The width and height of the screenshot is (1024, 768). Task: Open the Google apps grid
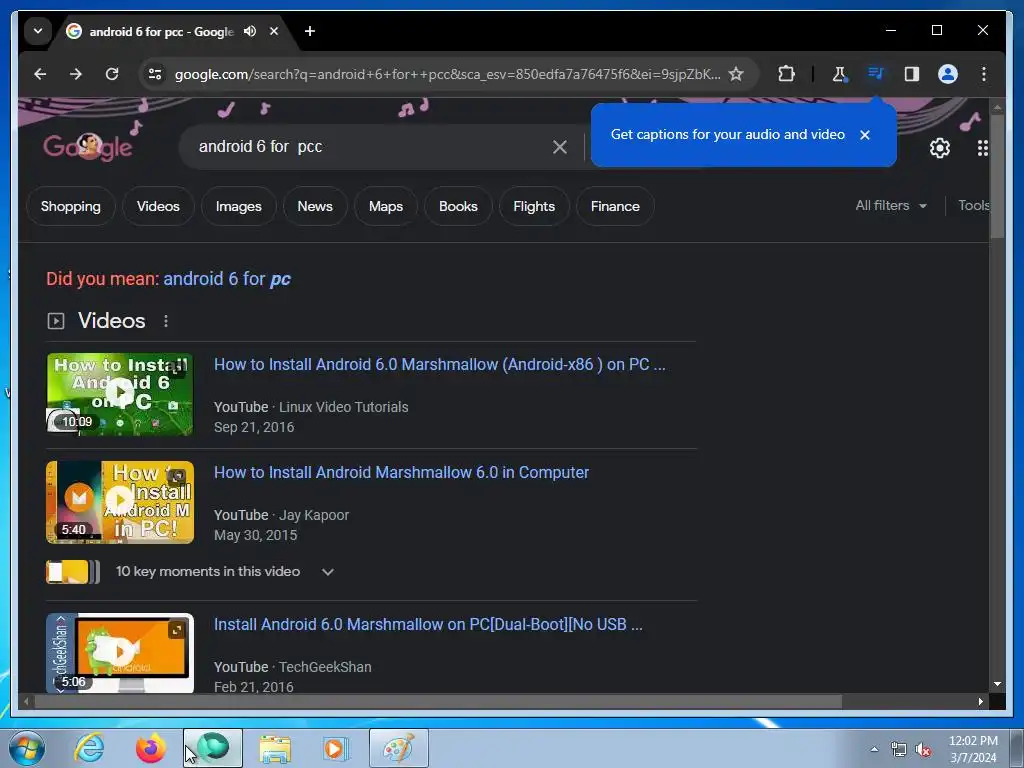coord(982,148)
